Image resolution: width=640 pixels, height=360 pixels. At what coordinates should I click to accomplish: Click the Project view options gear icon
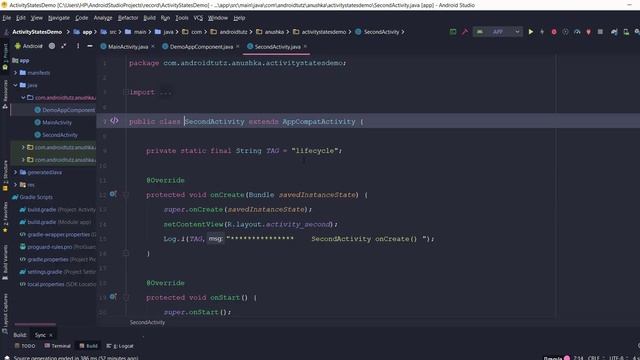click(x=78, y=46)
